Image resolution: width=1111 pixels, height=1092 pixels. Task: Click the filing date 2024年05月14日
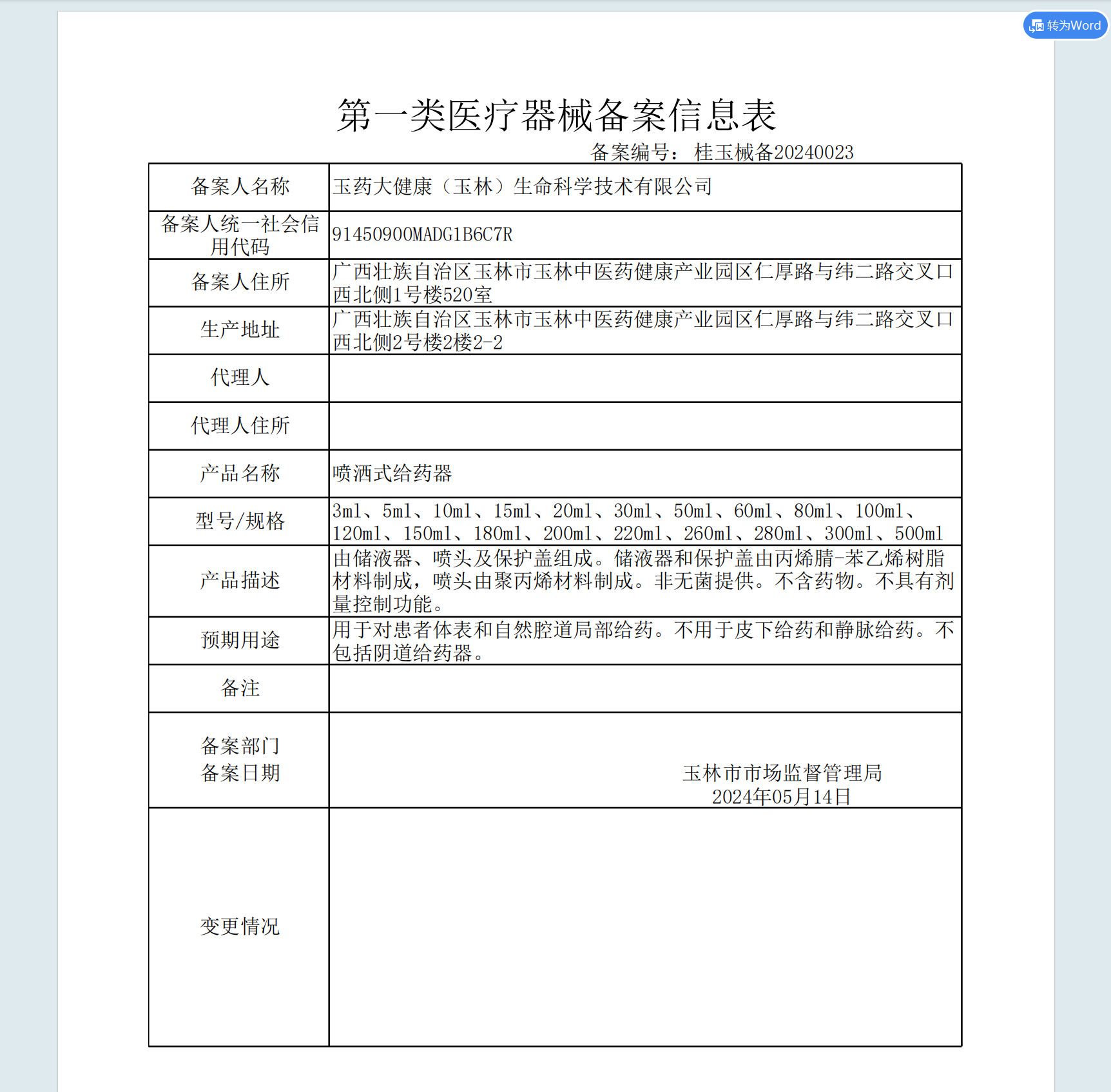781,797
